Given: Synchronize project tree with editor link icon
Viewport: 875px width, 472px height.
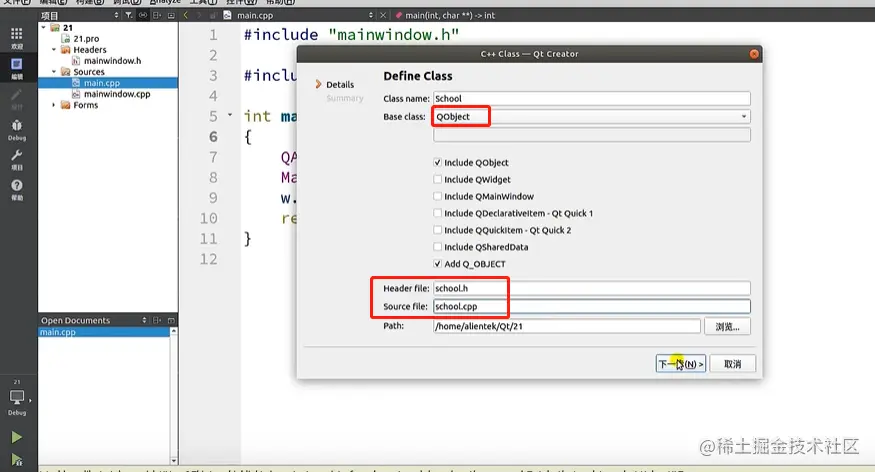Looking at the screenshot, I should tap(143, 15).
